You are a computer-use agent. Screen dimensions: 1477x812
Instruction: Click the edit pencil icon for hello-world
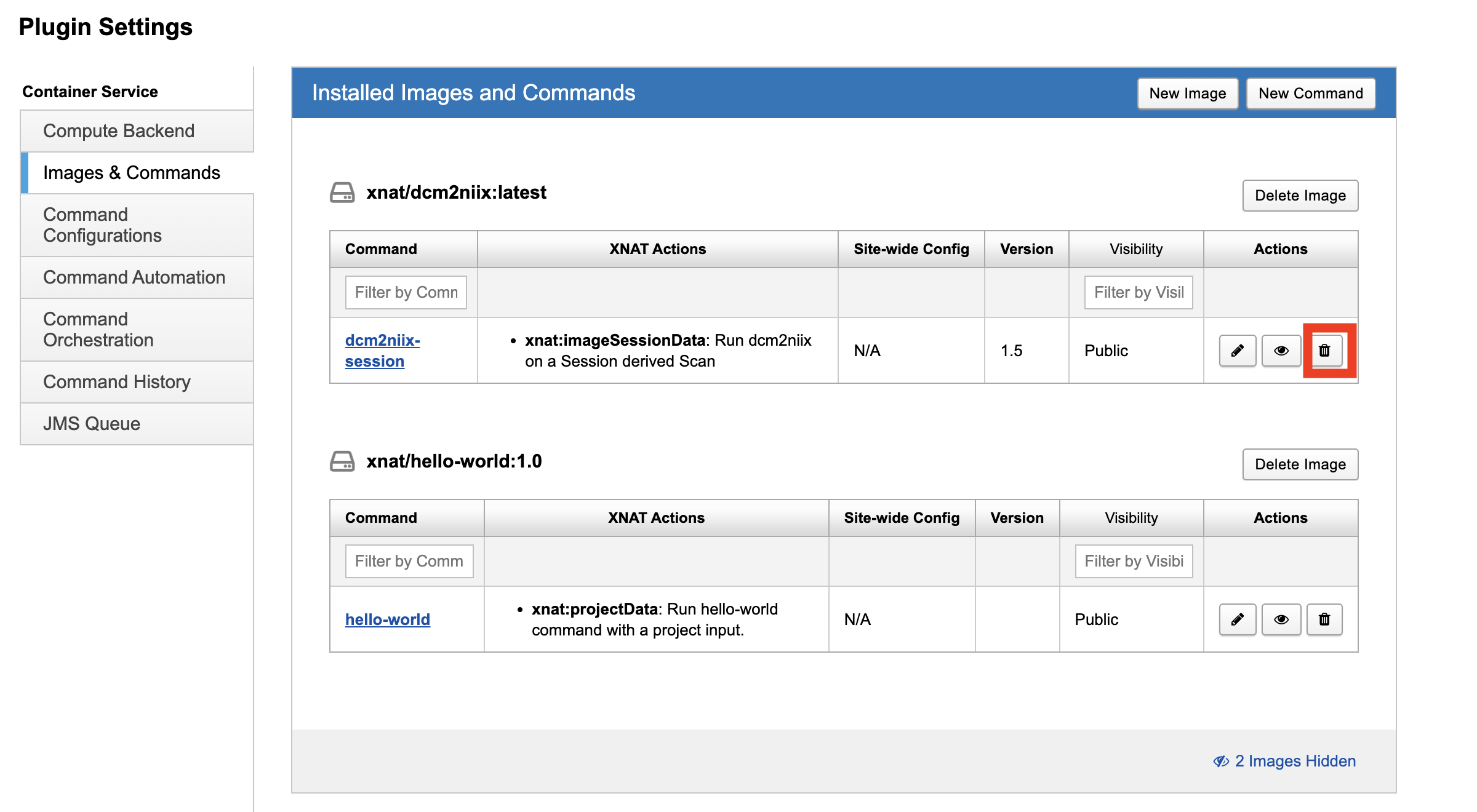point(1237,619)
